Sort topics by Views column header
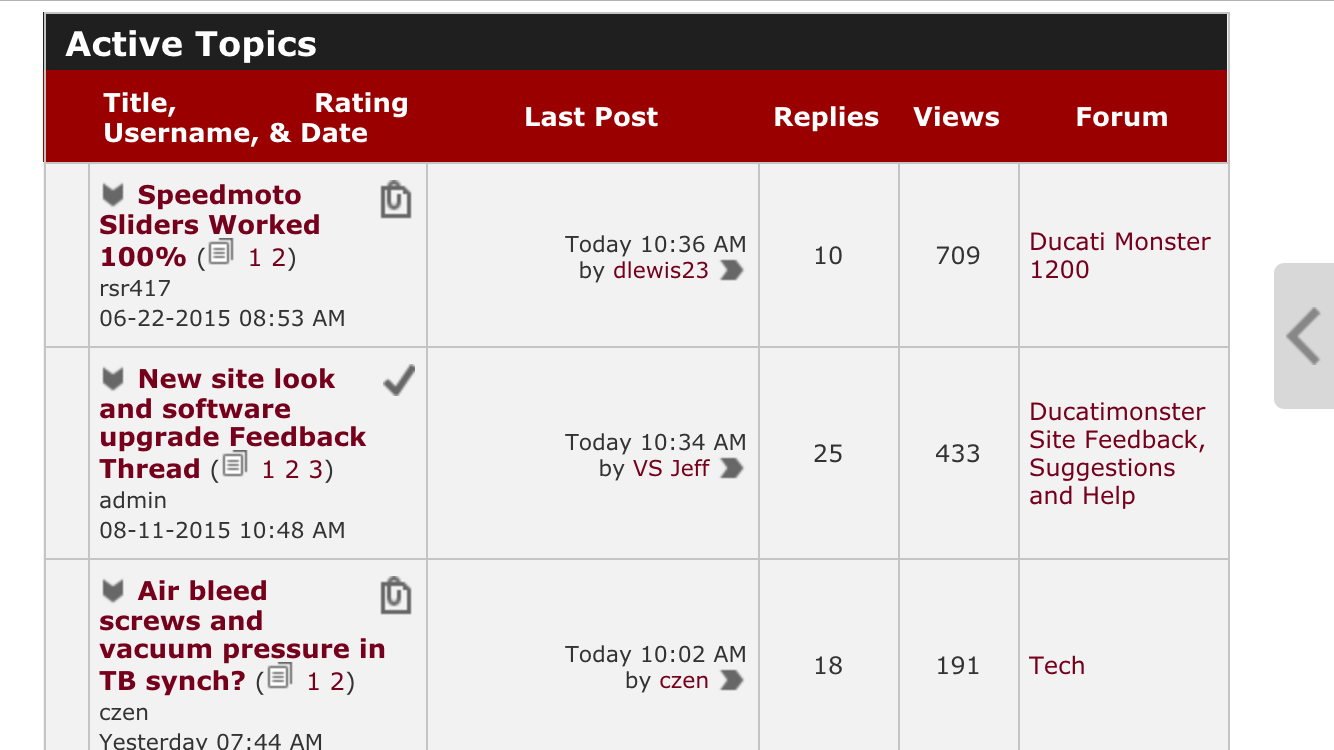 tap(956, 117)
